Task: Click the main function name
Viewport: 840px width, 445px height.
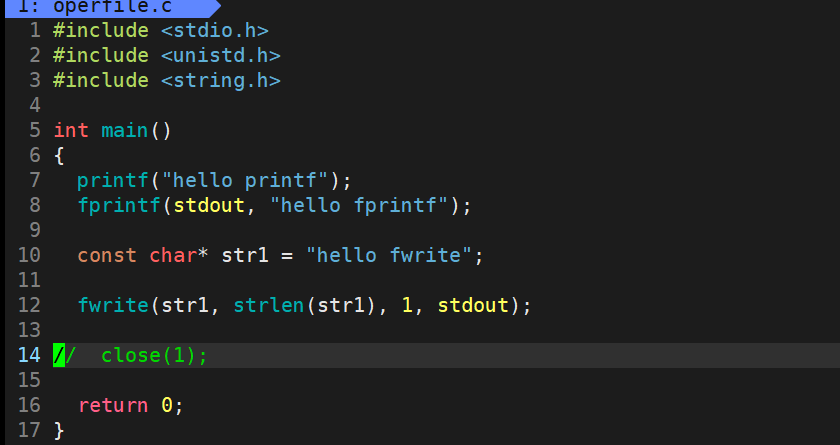Action: point(124,131)
